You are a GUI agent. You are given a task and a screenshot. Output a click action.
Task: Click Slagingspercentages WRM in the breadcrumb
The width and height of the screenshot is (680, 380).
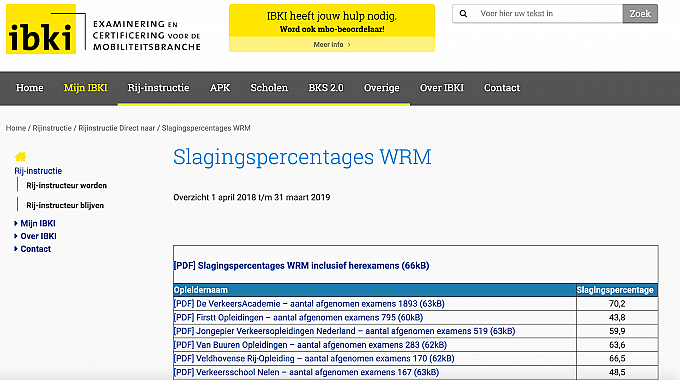tap(206, 128)
